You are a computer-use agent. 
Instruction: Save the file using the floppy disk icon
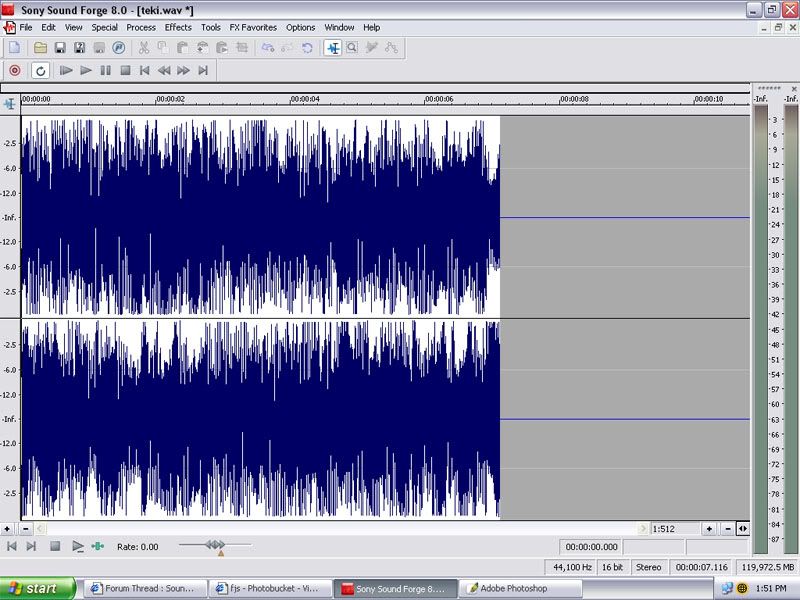tap(60, 47)
